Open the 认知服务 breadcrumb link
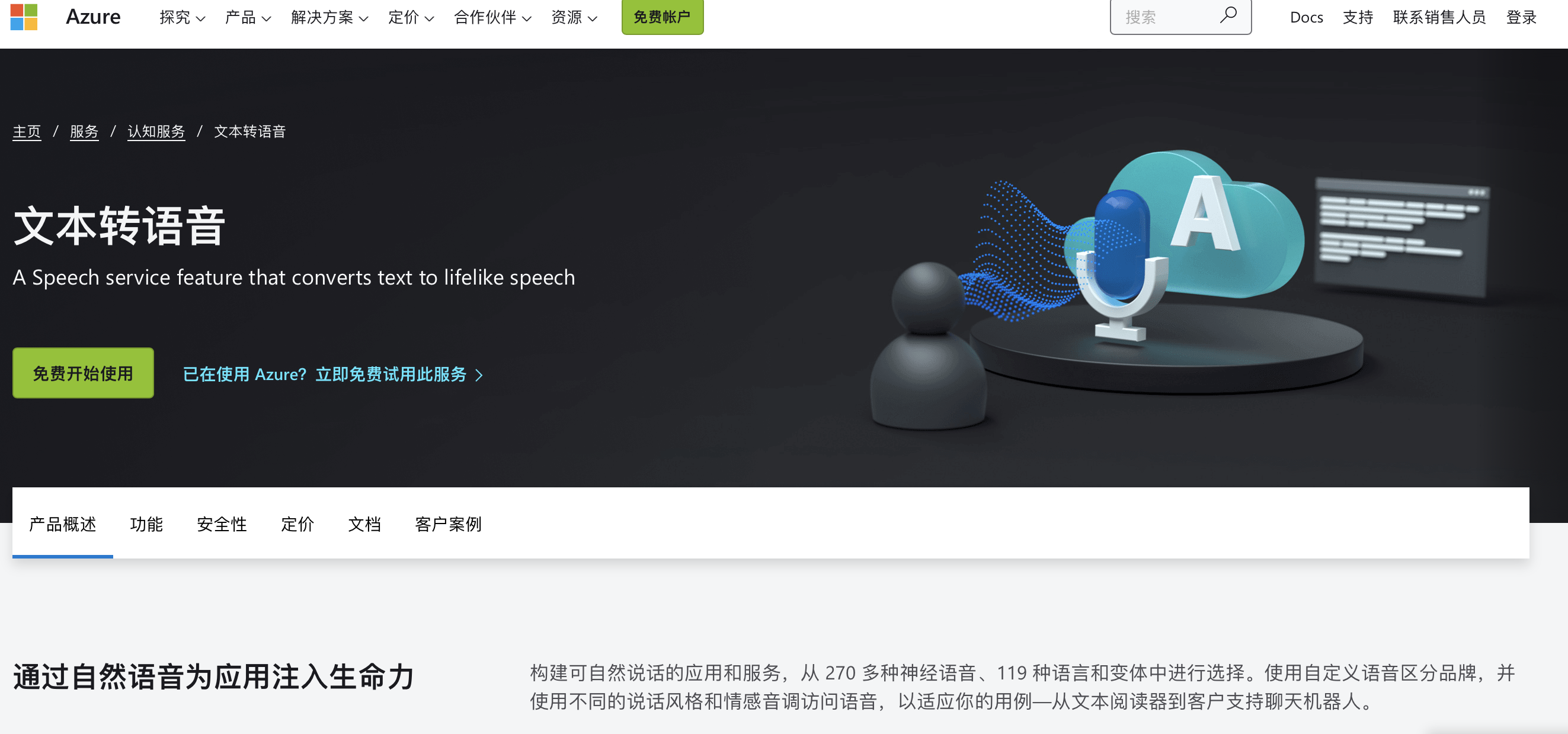 coord(156,131)
